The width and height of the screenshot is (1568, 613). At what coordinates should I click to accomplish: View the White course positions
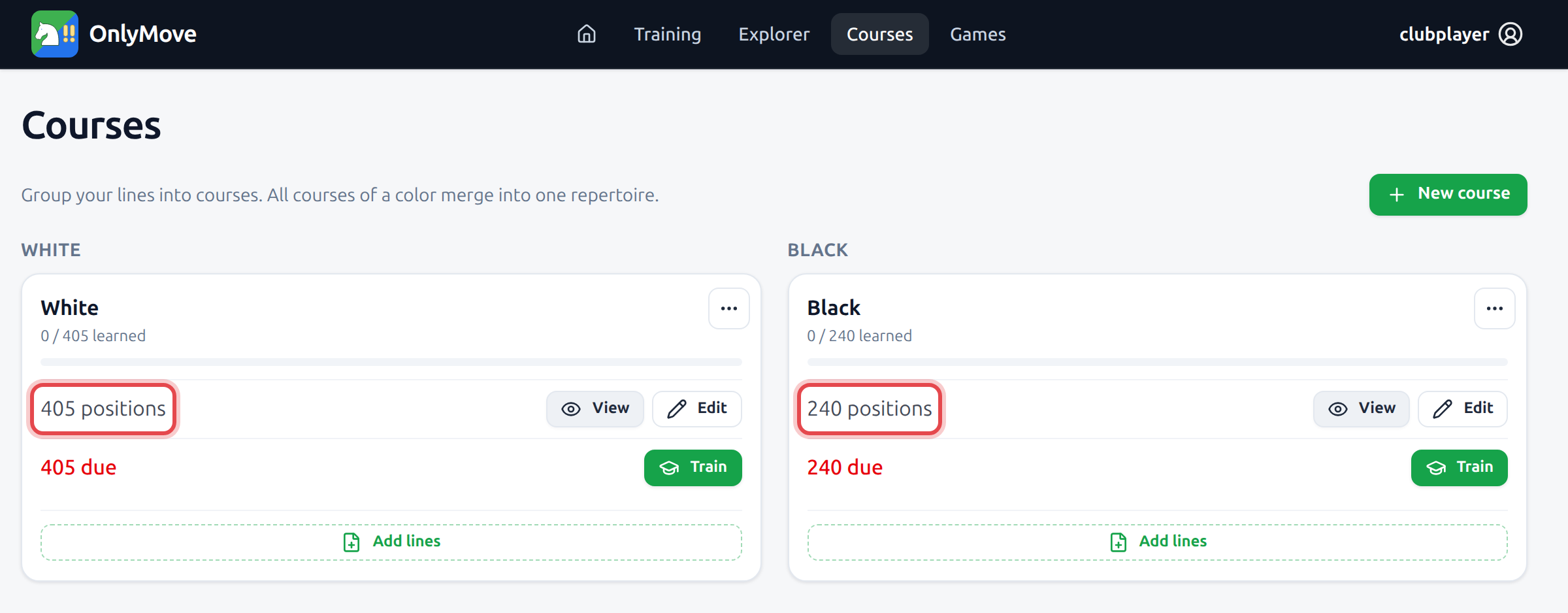click(595, 408)
